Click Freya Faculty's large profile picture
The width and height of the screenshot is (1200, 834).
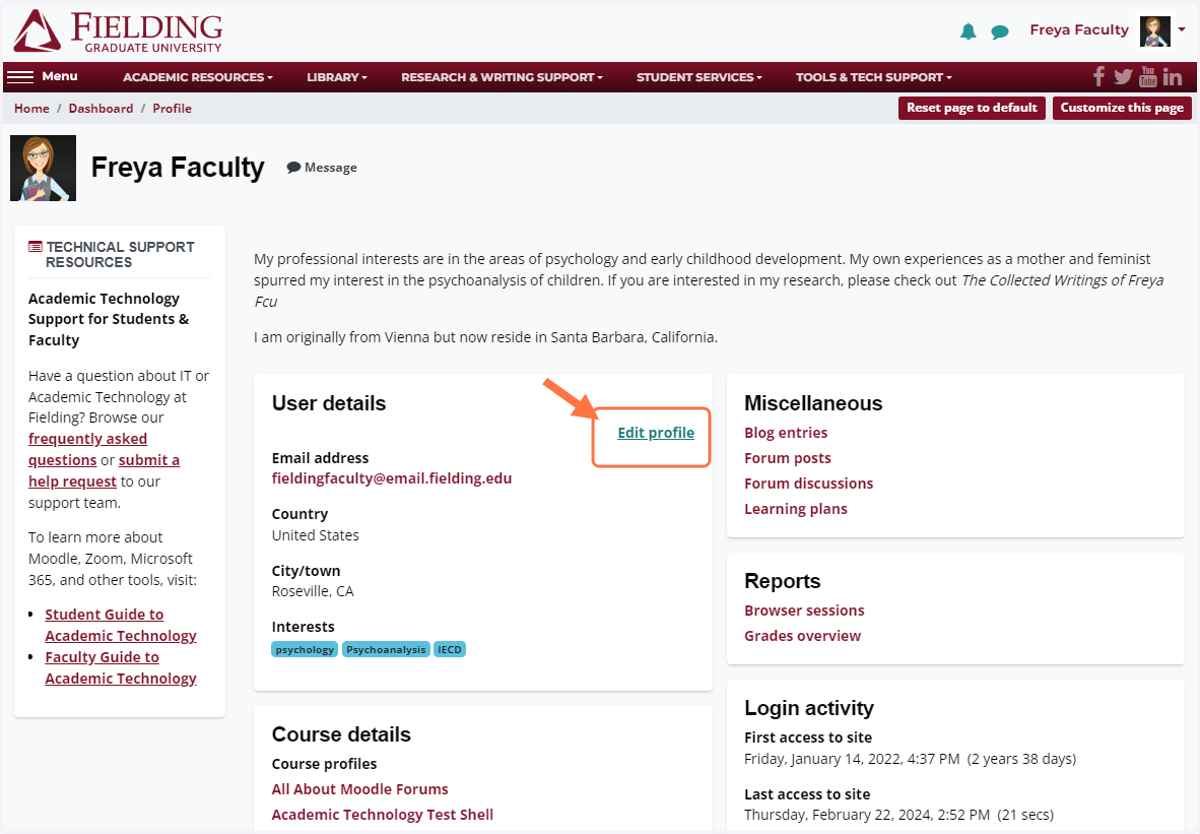coord(43,168)
